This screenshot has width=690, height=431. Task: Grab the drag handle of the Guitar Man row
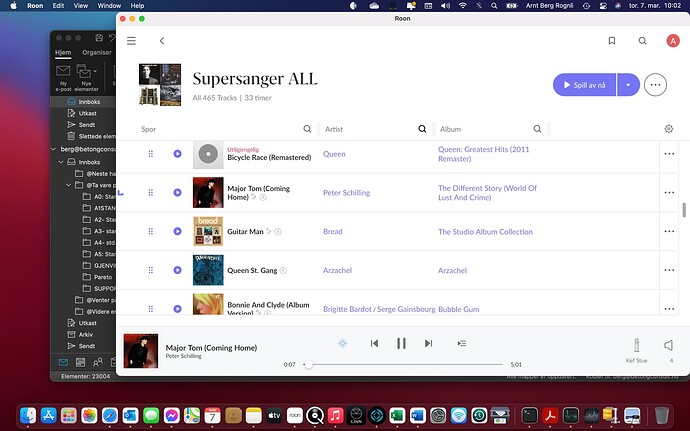(150, 231)
